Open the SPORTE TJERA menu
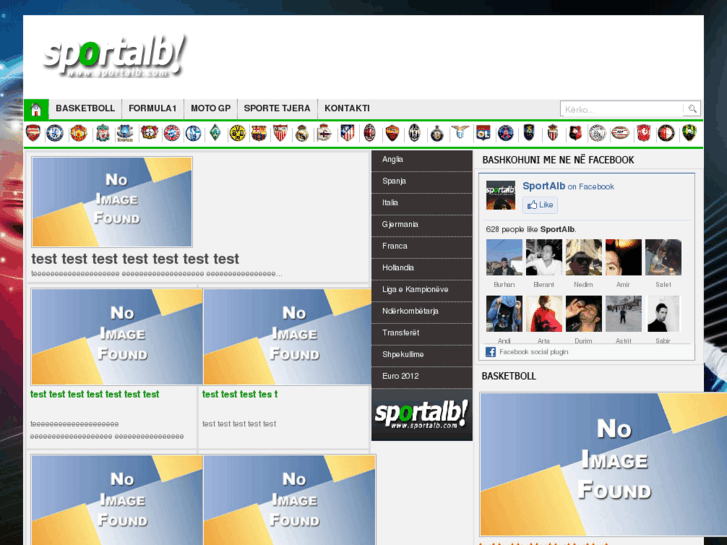 tap(277, 109)
